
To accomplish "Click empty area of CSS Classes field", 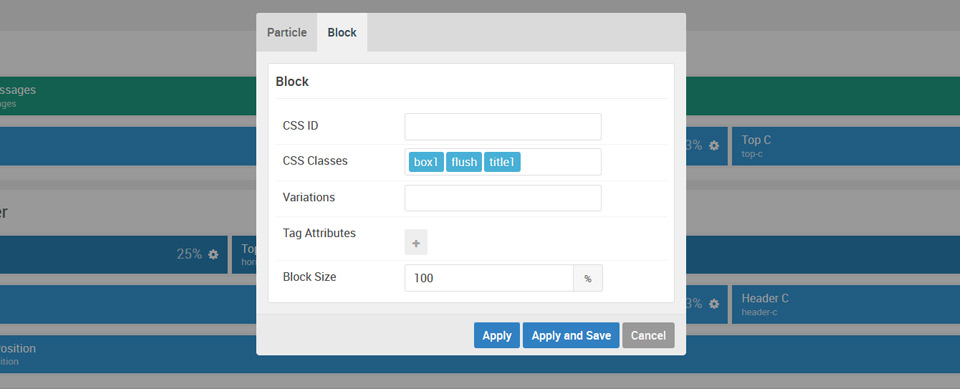I will pyautogui.click(x=560, y=162).
